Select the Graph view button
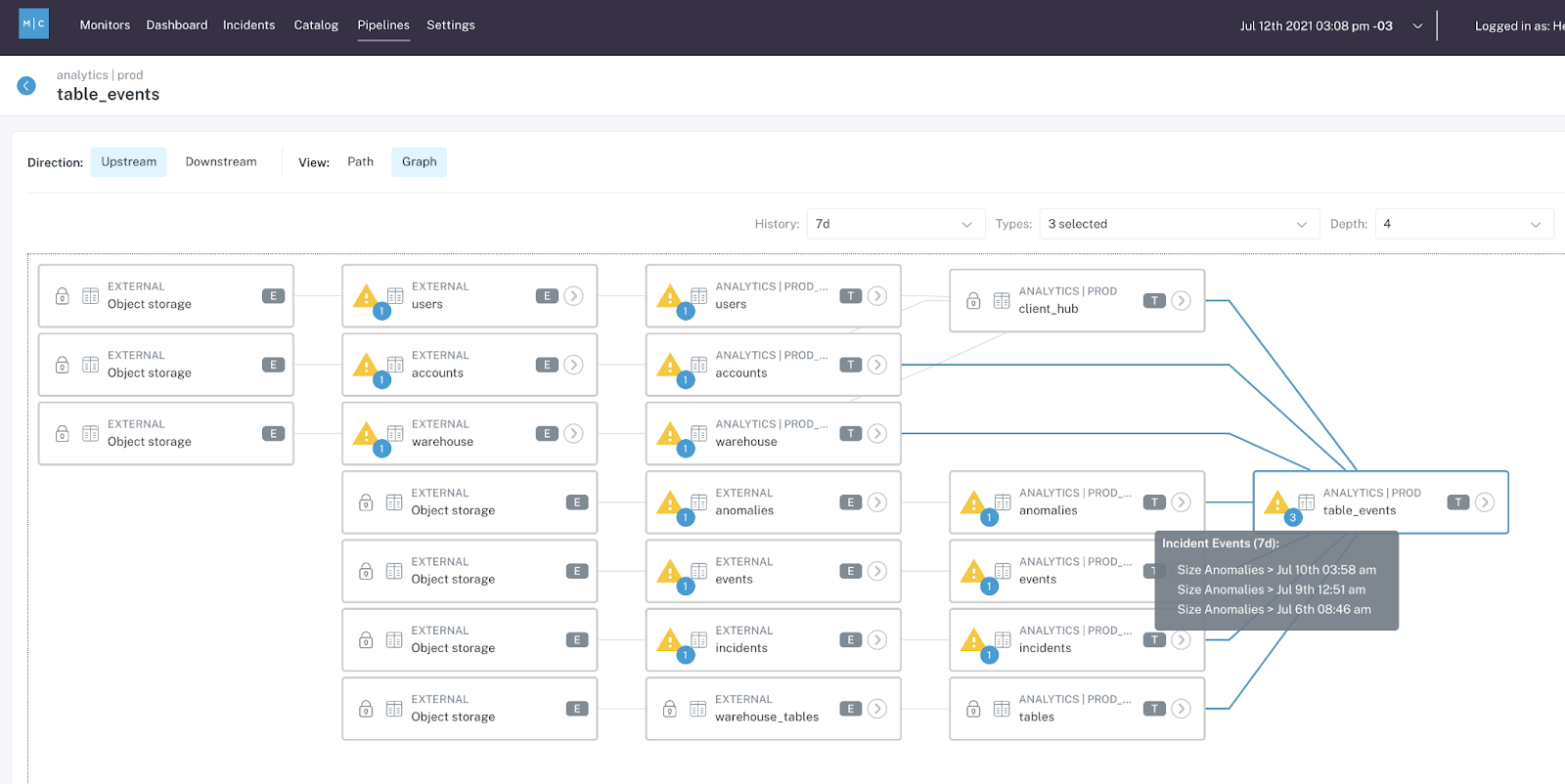Screen dimensions: 1565x784 tap(419, 162)
